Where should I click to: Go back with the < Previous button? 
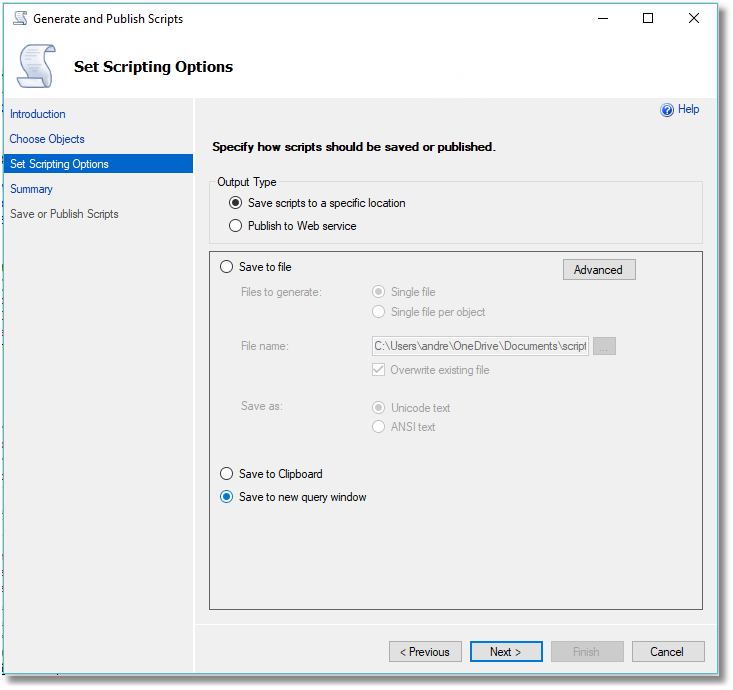pyautogui.click(x=425, y=652)
